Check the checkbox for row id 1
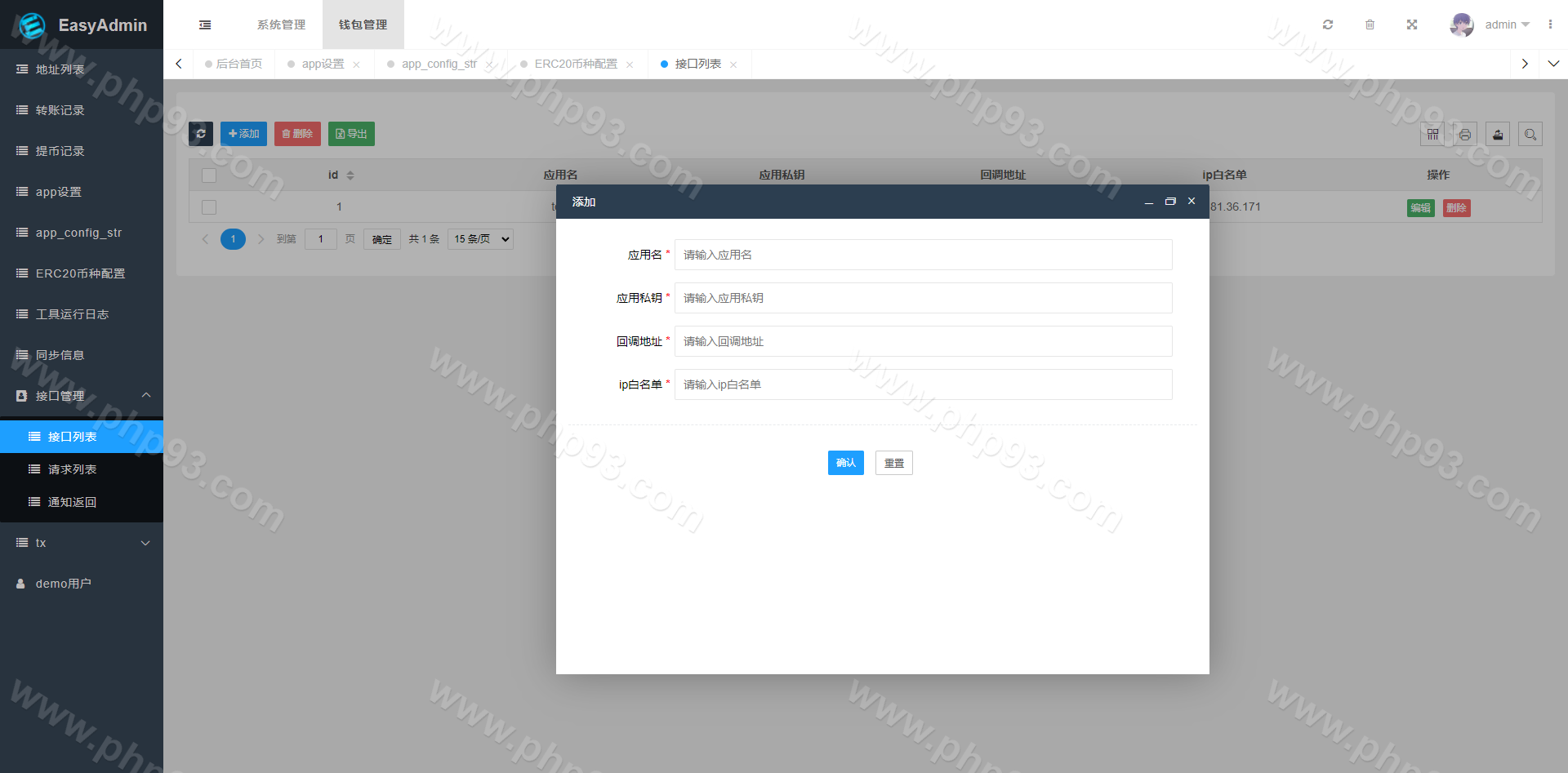 [209, 207]
